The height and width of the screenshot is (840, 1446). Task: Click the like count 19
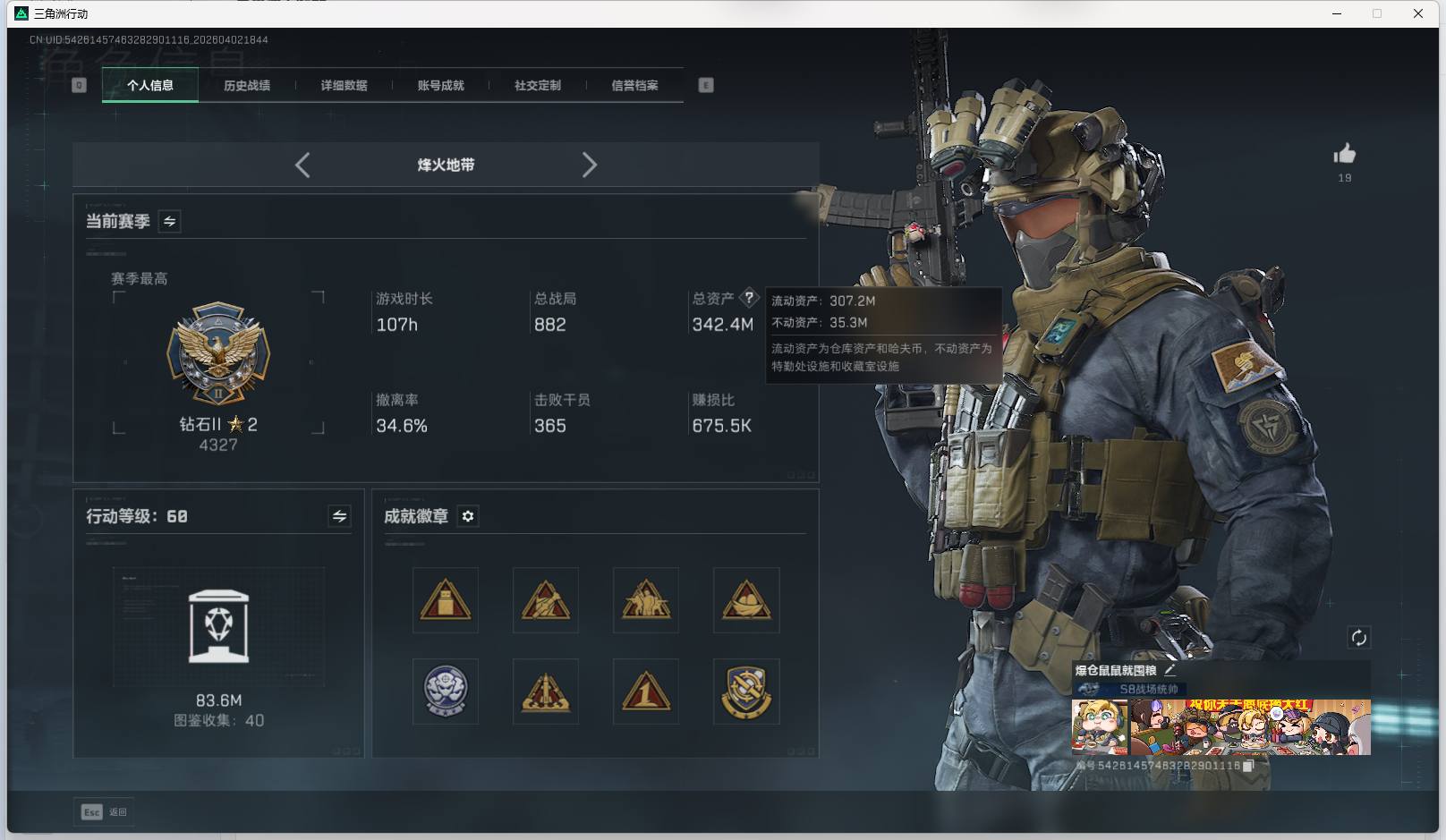(1345, 178)
